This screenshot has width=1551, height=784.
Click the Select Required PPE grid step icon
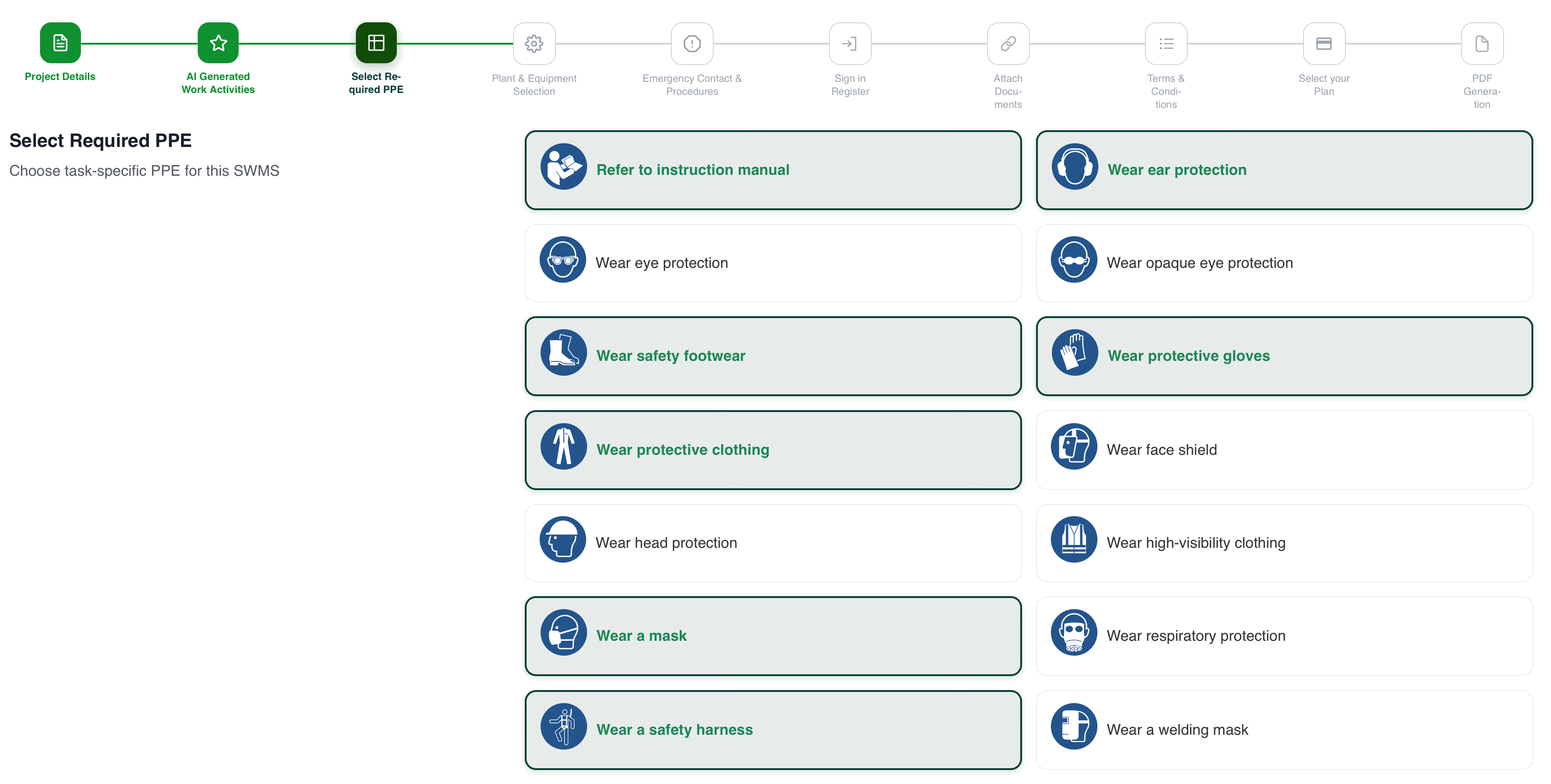376,43
